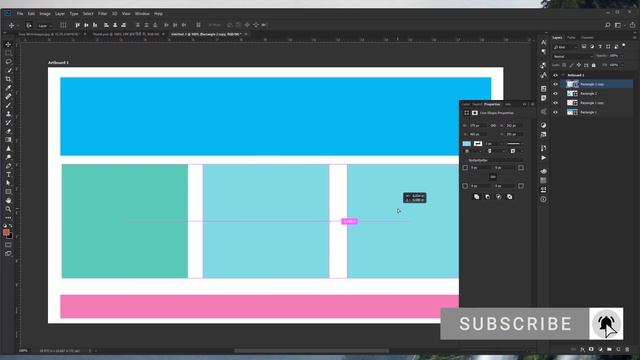Image resolution: width=640 pixels, height=360 pixels.
Task: Click the Combine Shapes pathfinder icon
Action: pos(476,197)
